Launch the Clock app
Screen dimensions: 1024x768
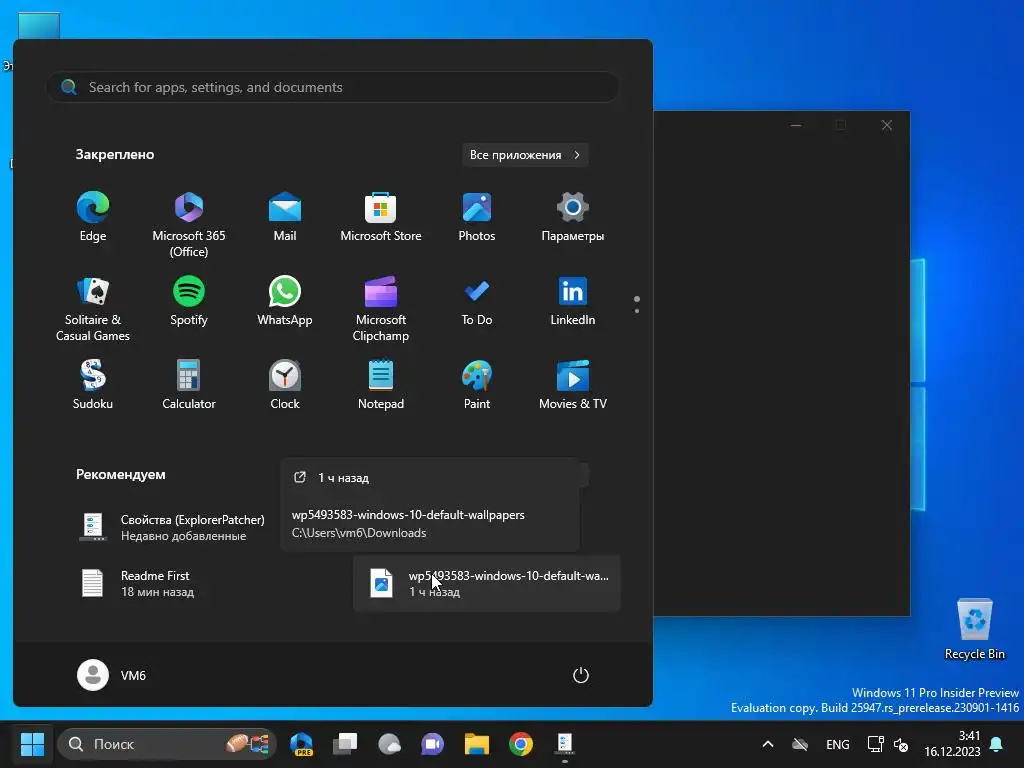click(285, 385)
